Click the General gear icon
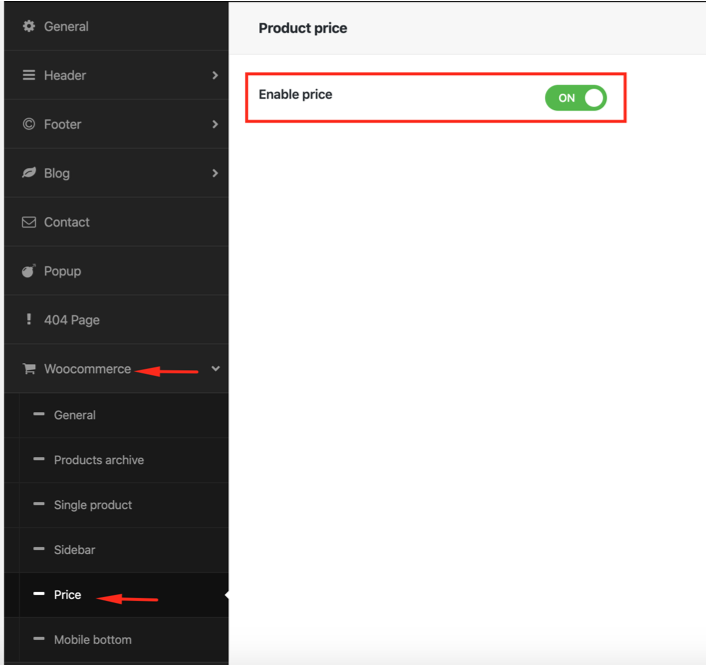This screenshot has height=665, width=707. [29, 26]
